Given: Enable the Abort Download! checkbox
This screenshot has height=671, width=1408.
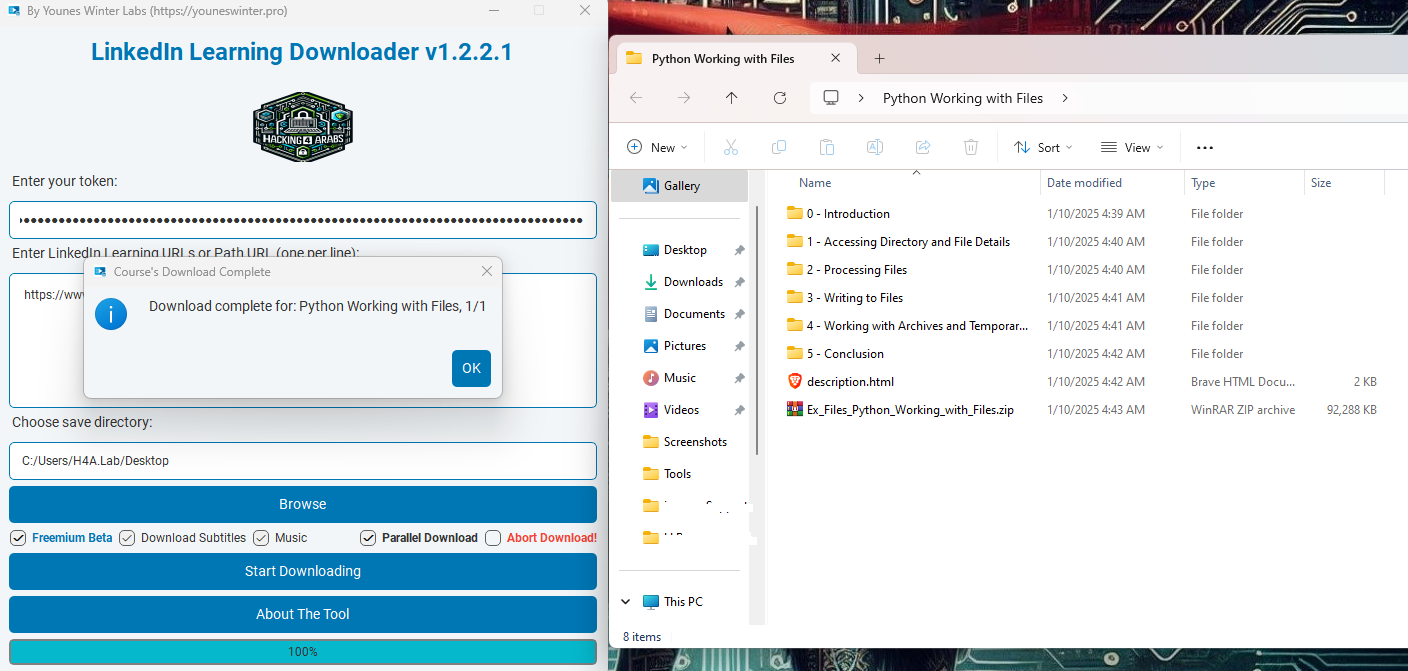Looking at the screenshot, I should point(493,538).
